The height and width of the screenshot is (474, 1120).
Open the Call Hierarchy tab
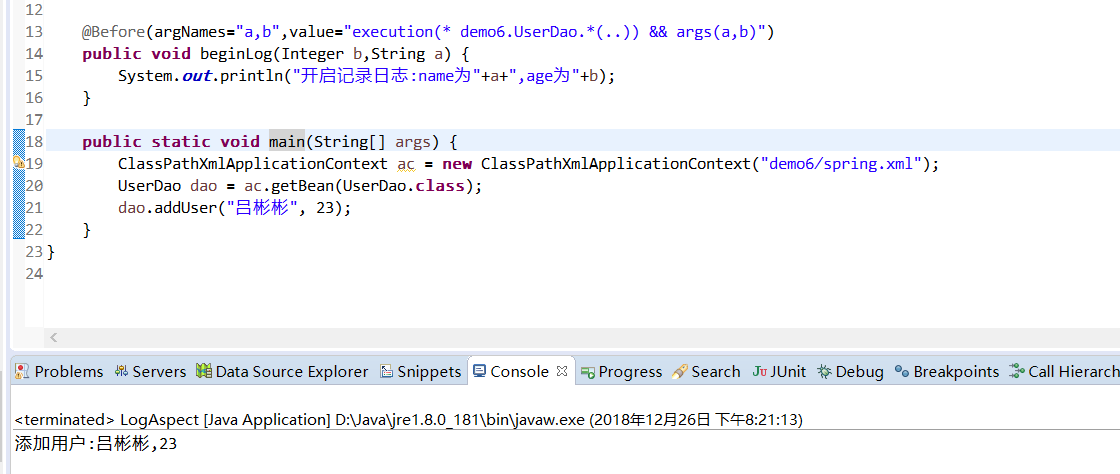[x=1064, y=371]
